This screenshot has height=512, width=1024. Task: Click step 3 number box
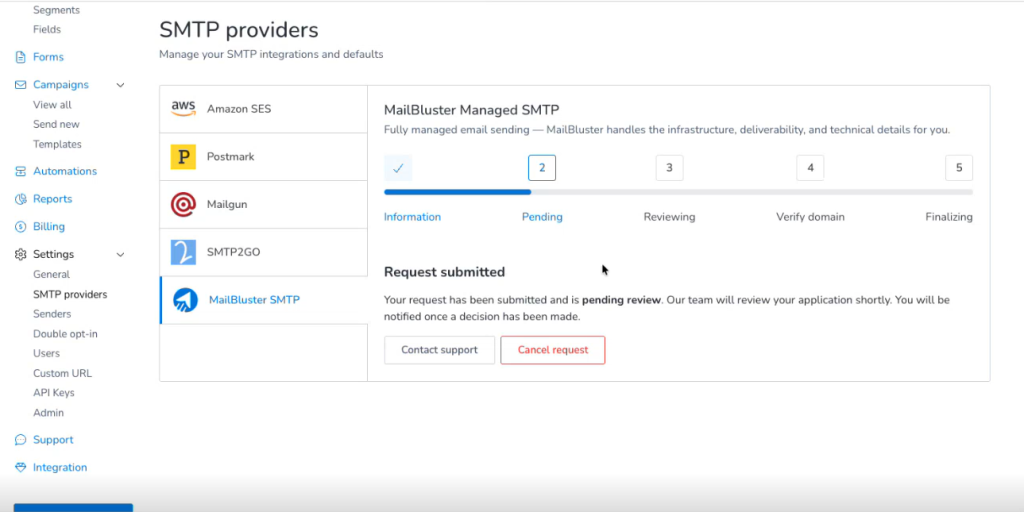pyautogui.click(x=669, y=168)
